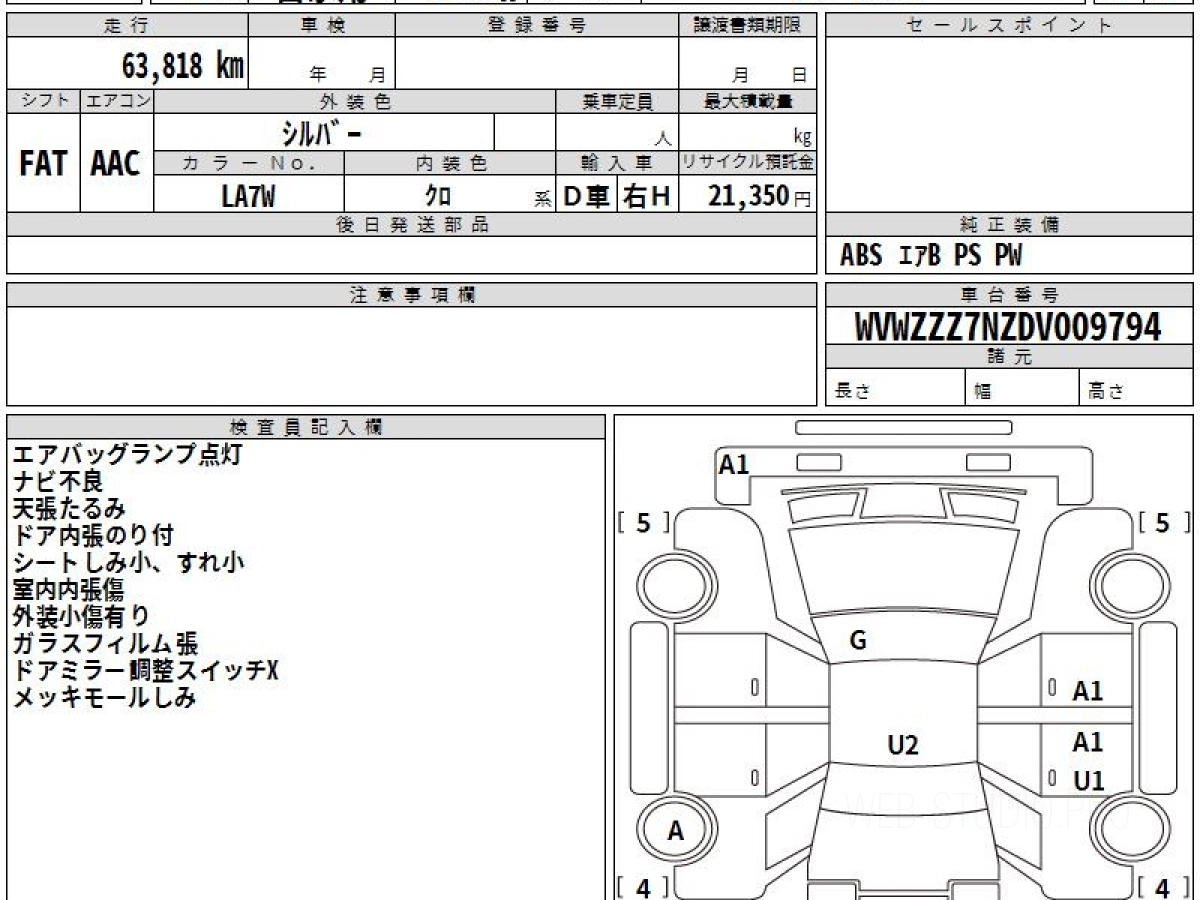Select the エアバッグランプ点灯 note
The height and width of the screenshot is (900, 1200).
point(127,455)
